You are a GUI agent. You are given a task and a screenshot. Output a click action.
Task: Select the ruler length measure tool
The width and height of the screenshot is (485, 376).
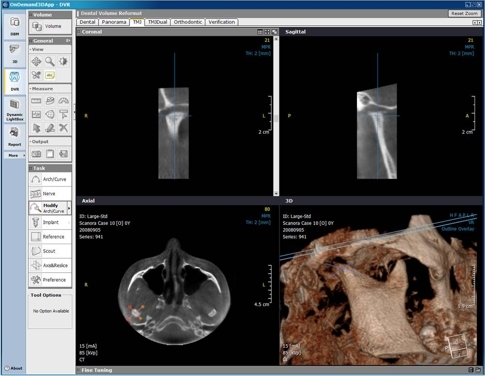point(36,100)
